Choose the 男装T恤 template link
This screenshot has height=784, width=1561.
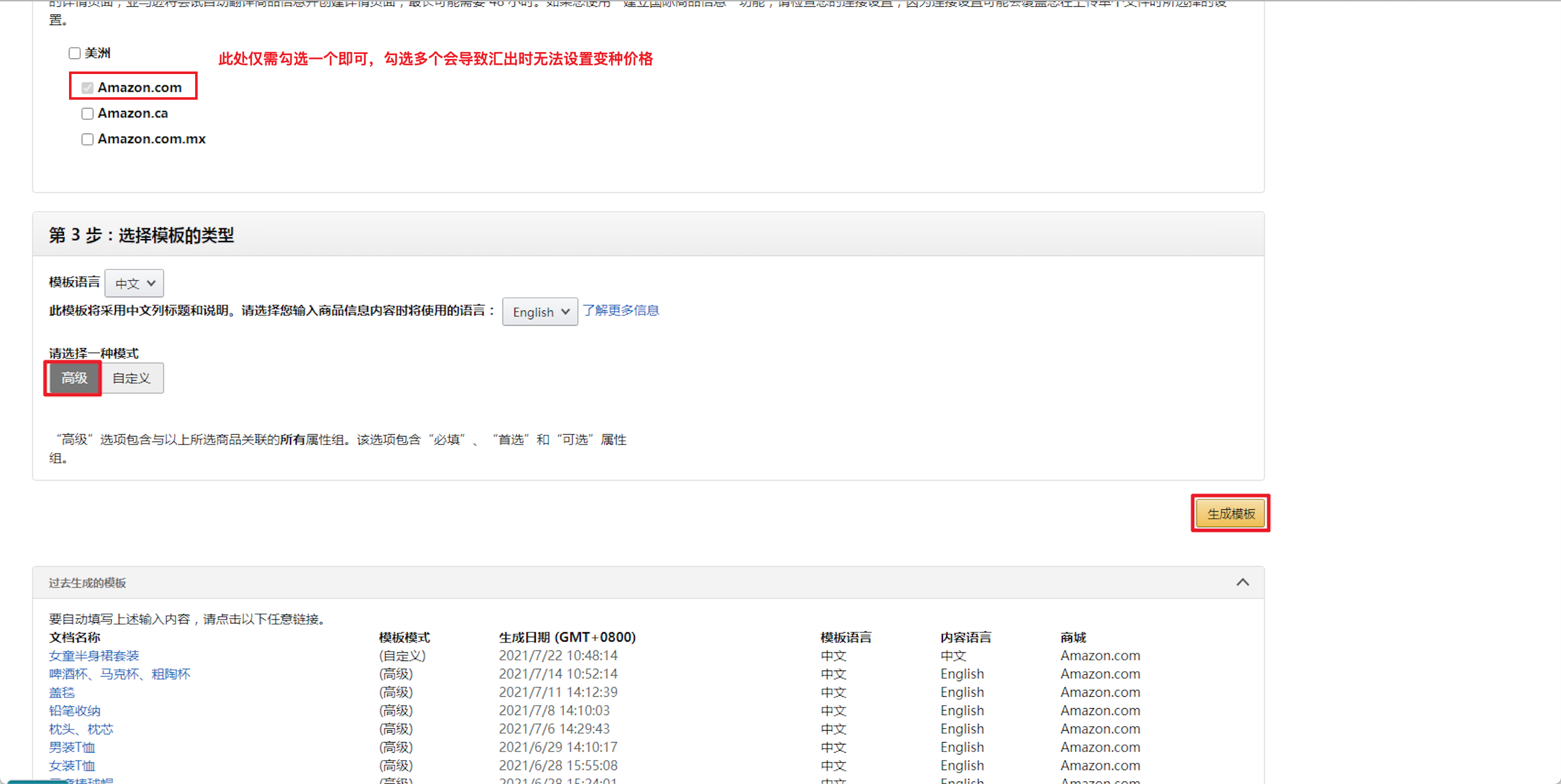[x=72, y=747]
